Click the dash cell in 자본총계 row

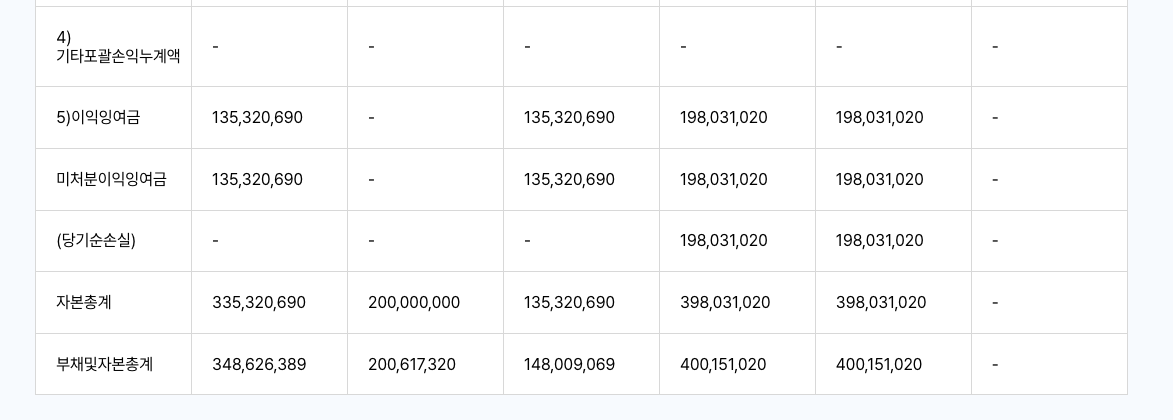pyautogui.click(x=995, y=303)
